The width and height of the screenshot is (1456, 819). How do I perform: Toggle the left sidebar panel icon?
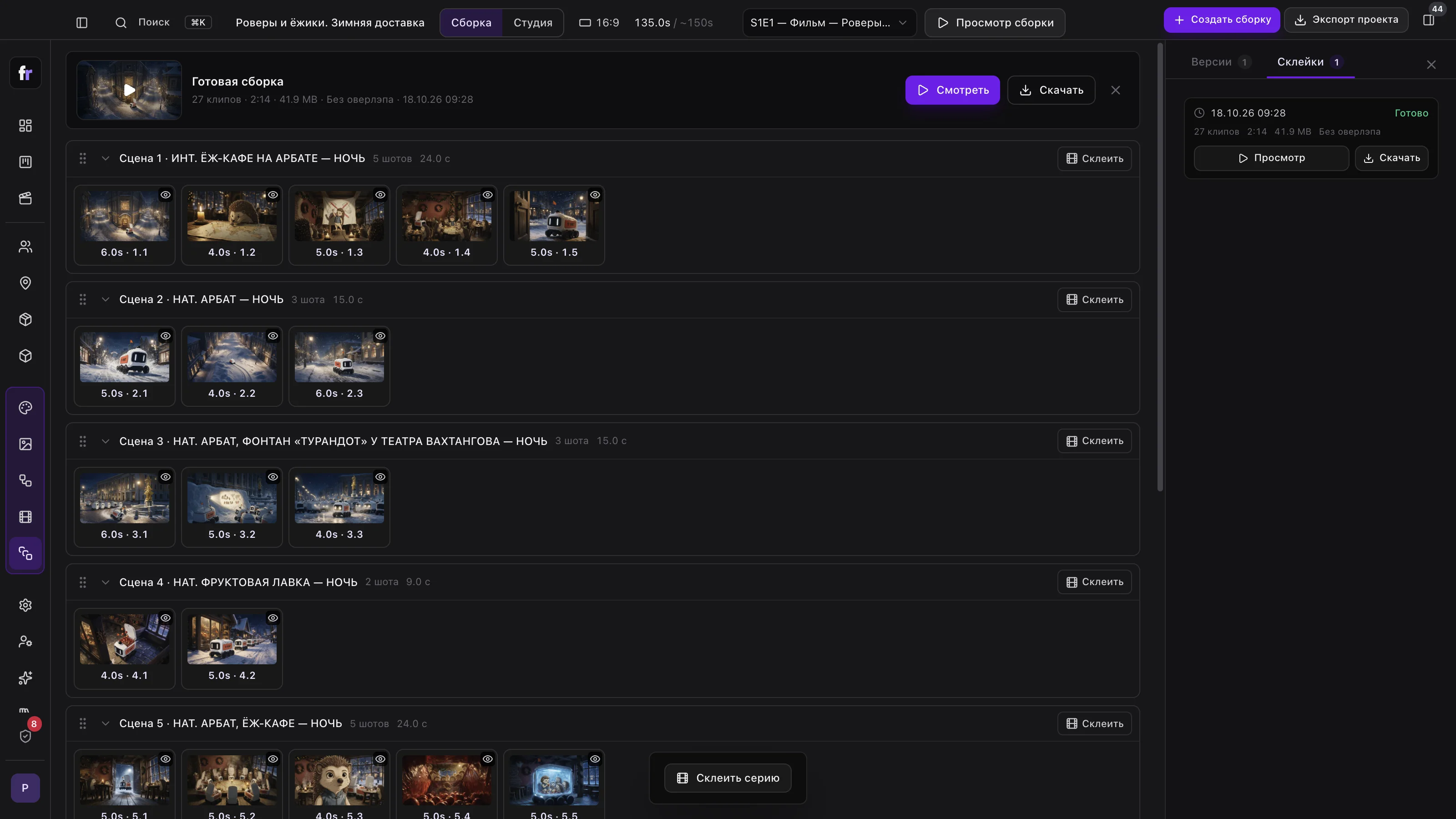[82, 23]
